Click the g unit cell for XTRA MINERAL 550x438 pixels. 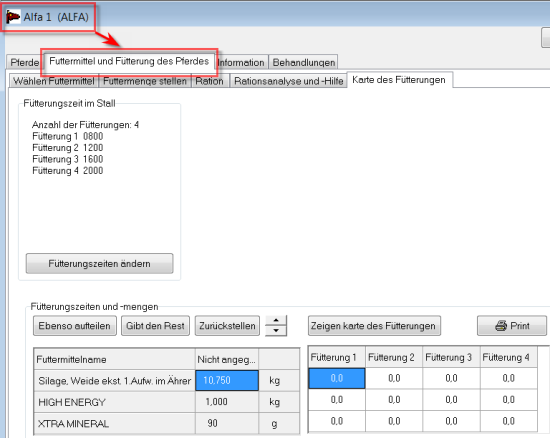(279, 423)
